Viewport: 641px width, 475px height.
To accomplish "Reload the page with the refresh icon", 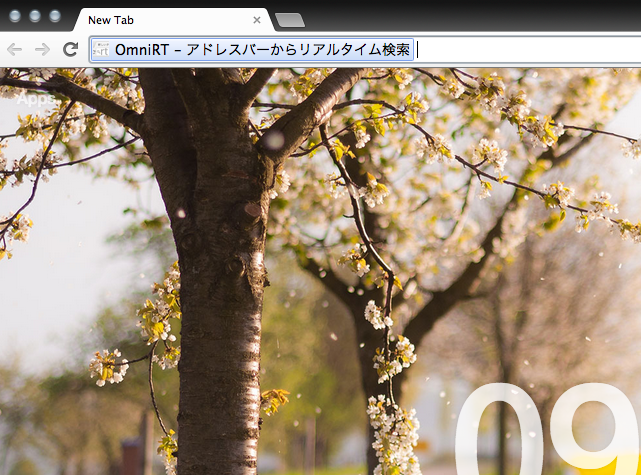I will tap(70, 49).
